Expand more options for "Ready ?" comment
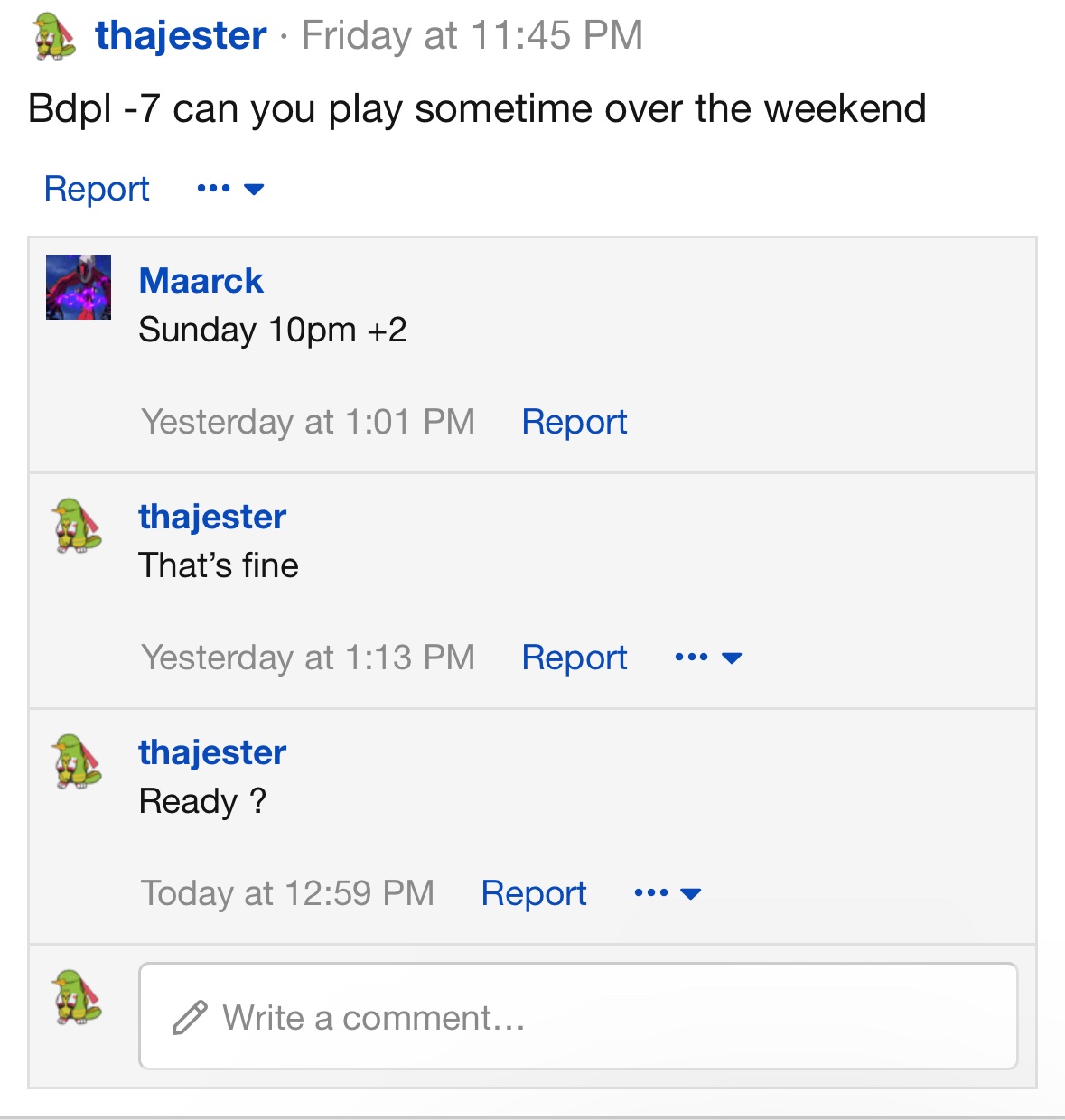The height and width of the screenshot is (1120, 1065). click(x=668, y=893)
